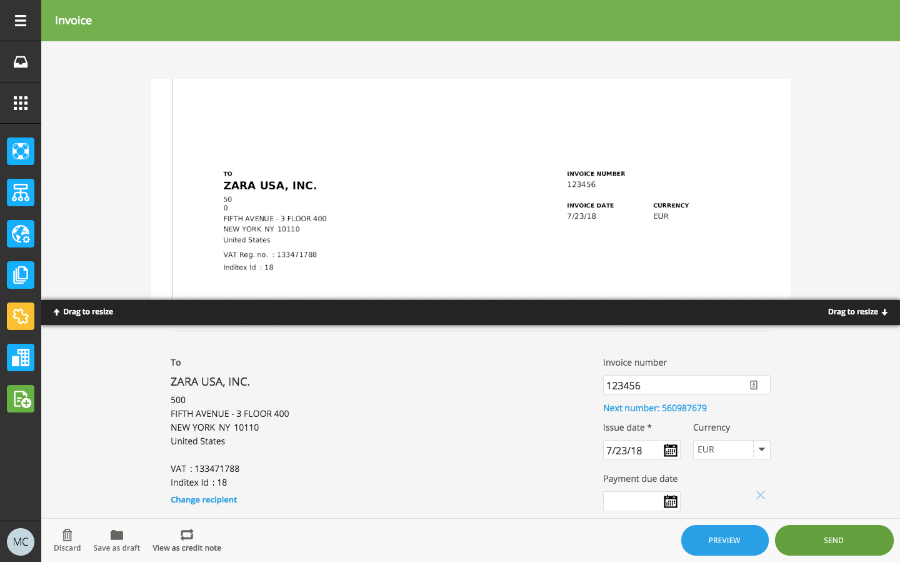The image size is (900, 562).
Task: Save invoice as draft
Action: [x=117, y=540]
